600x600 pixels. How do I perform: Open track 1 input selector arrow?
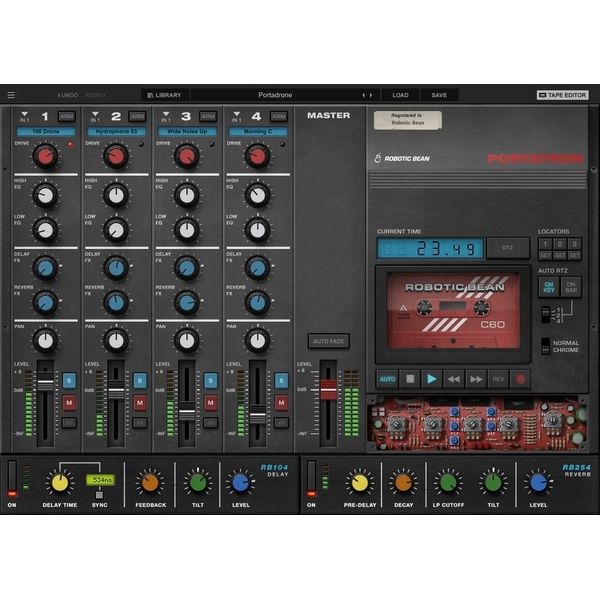tap(24, 114)
